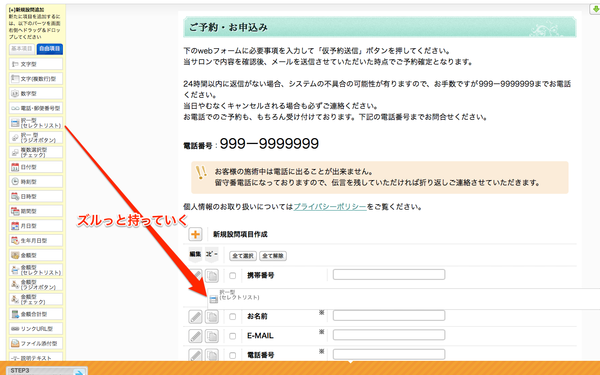Click the pencil edit icon for 電話番号 row
Screen dimensions: 600x375
click(x=195, y=355)
